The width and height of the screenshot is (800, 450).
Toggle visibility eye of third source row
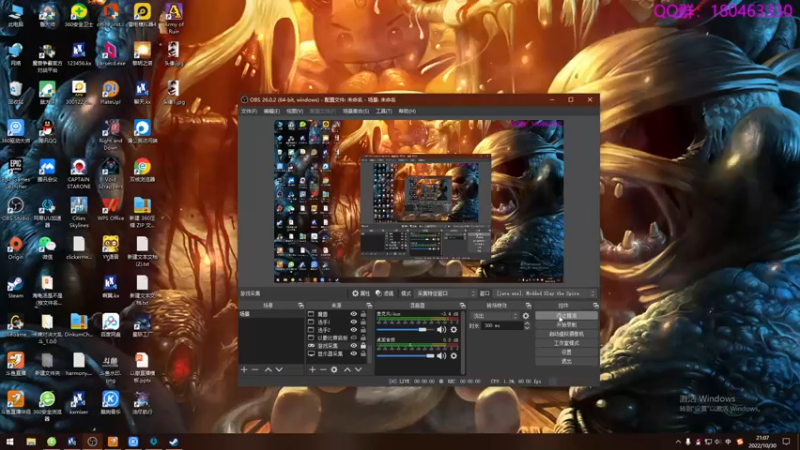354,330
